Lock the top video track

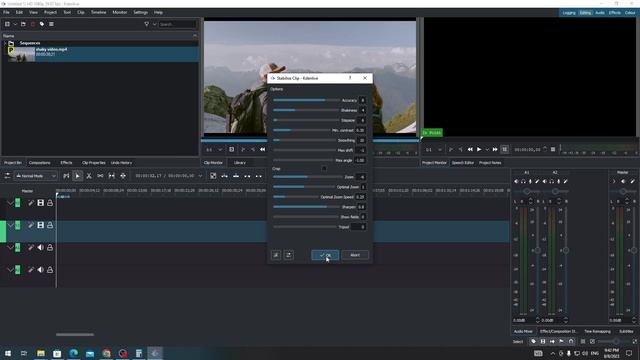coord(50,203)
